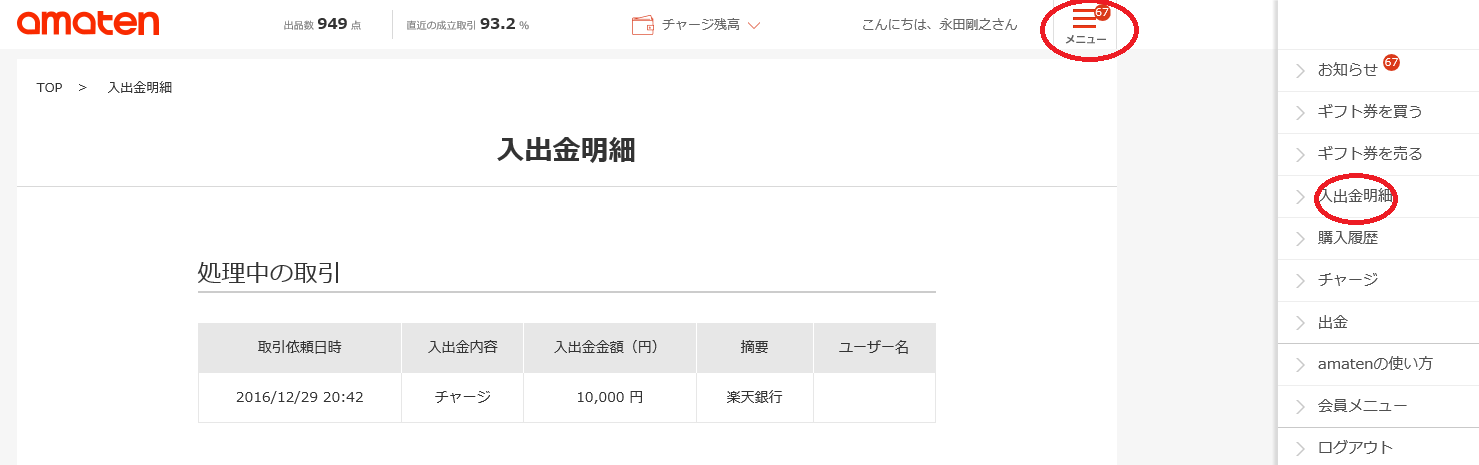Click the 2016/12/29 20:42 transaction row
Image resolution: width=1479 pixels, height=465 pixels.
tap(567, 398)
